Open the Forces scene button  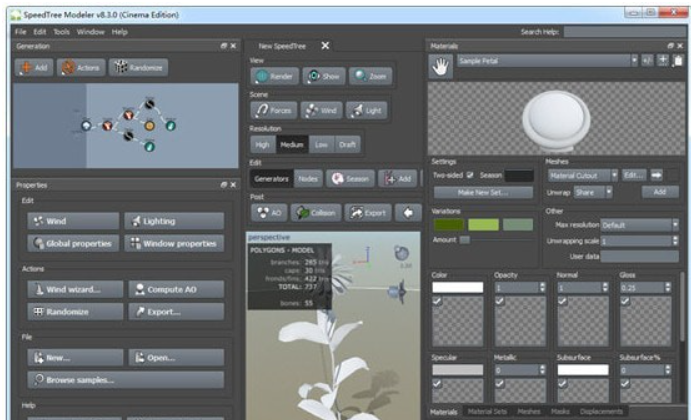point(274,110)
